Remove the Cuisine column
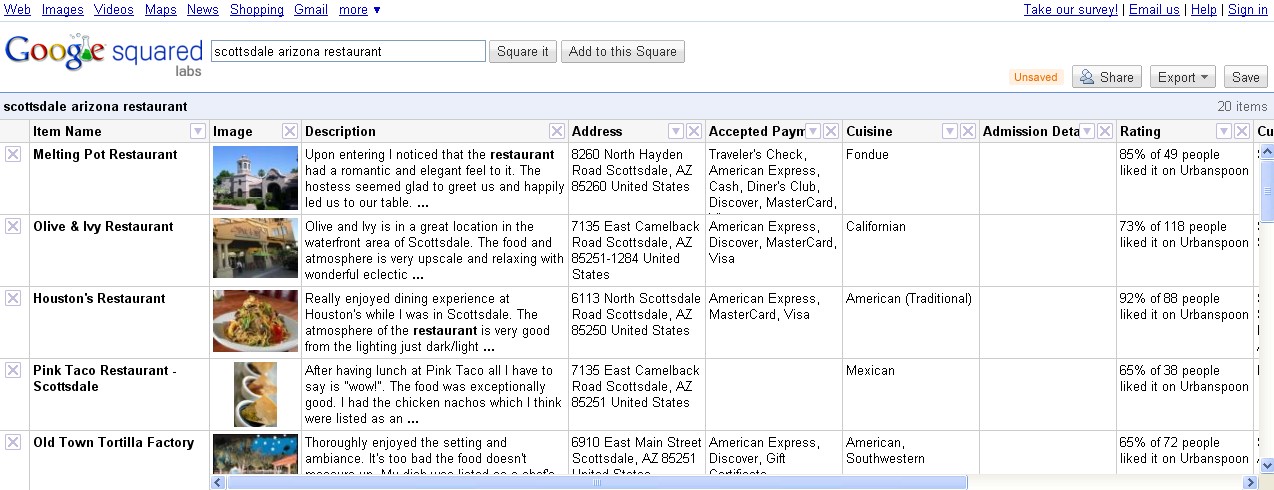Viewport: 1274px width, 490px height. (x=968, y=131)
